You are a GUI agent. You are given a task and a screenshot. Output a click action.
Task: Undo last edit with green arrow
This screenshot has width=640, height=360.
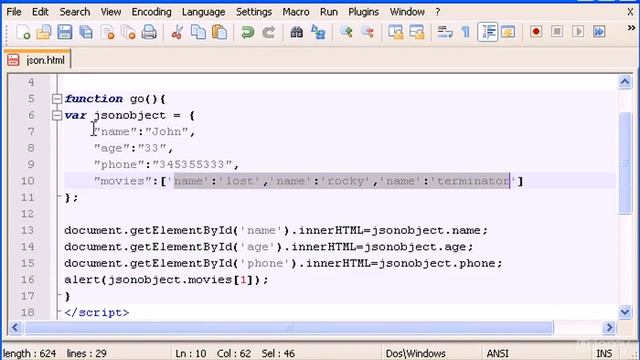pyautogui.click(x=247, y=32)
